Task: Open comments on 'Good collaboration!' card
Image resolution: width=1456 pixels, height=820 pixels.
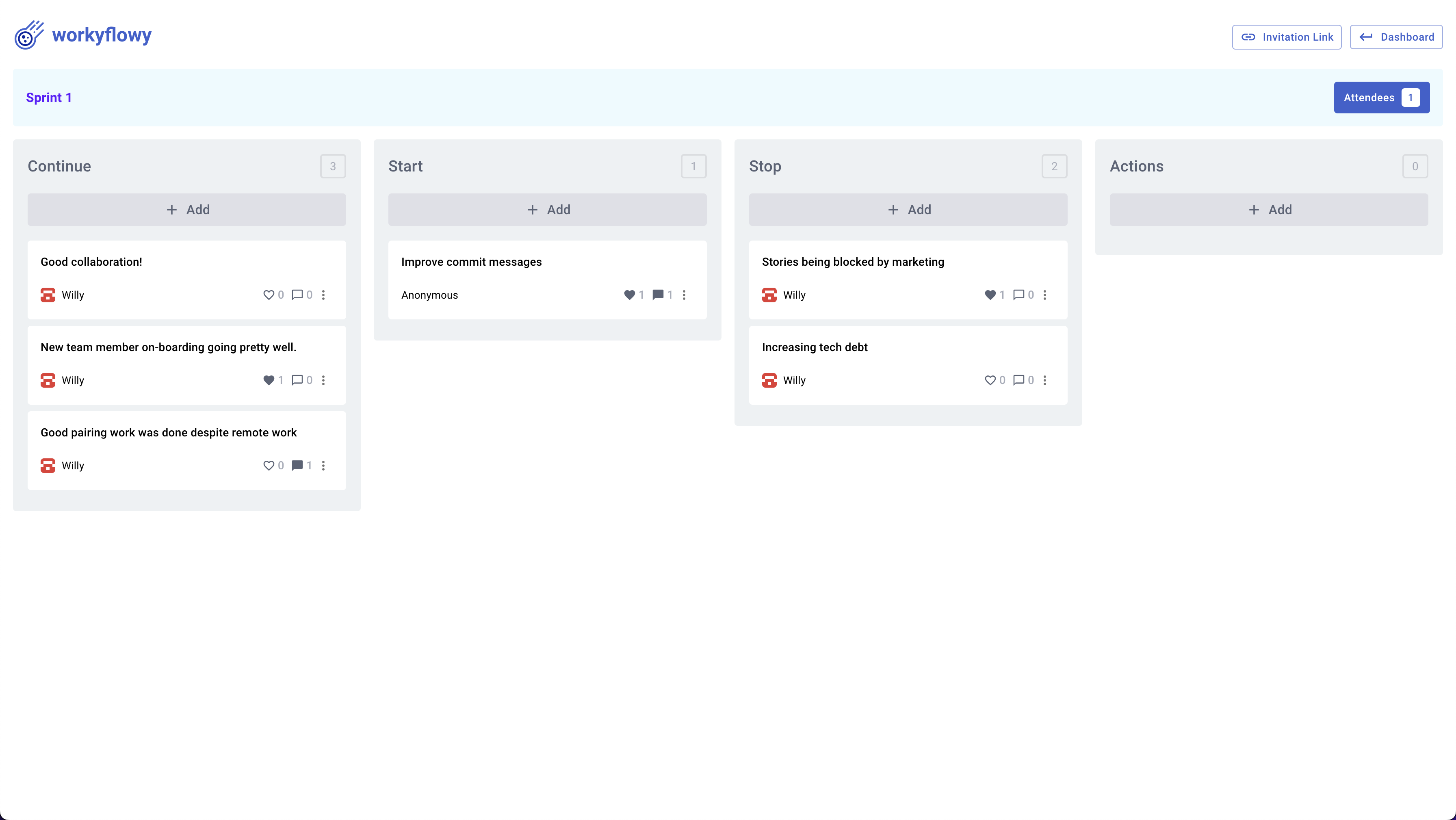Action: (297, 295)
